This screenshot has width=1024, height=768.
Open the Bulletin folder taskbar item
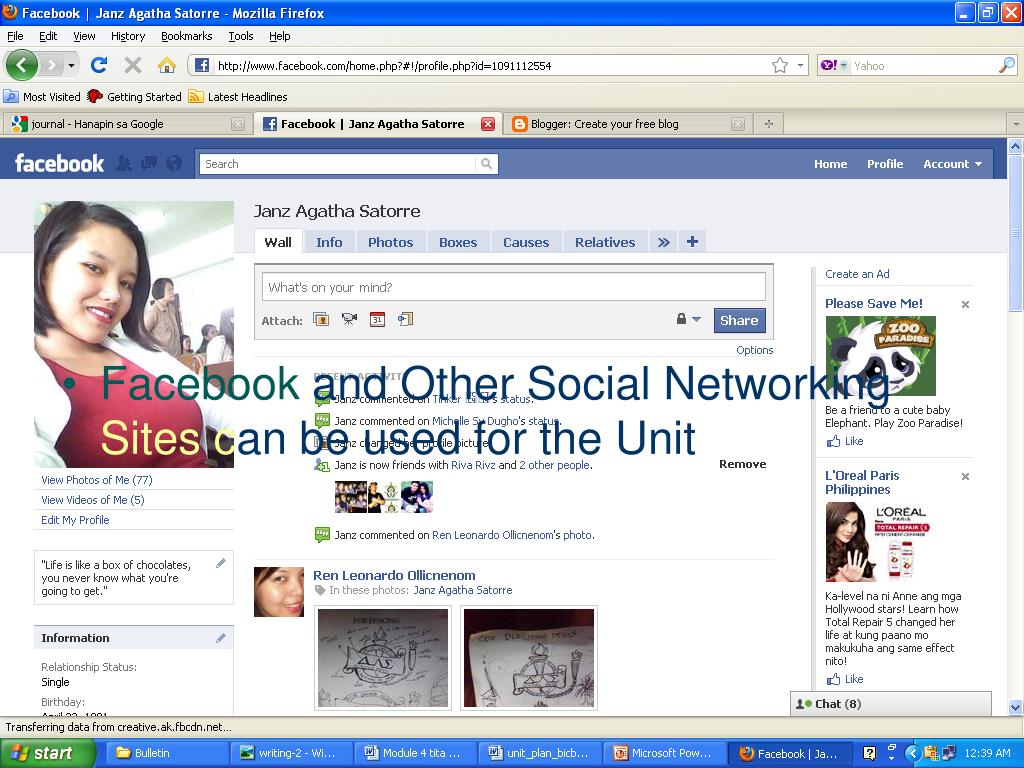(168, 753)
